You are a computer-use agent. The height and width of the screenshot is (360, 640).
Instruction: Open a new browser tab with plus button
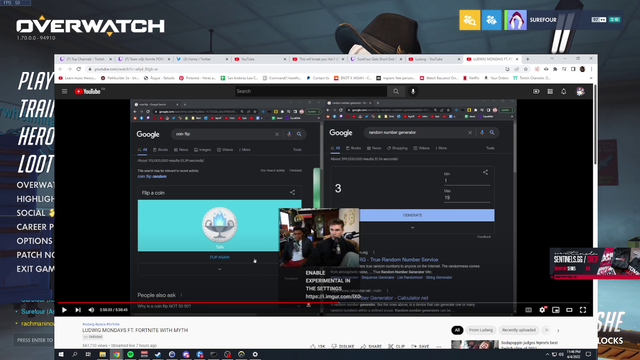(x=527, y=59)
